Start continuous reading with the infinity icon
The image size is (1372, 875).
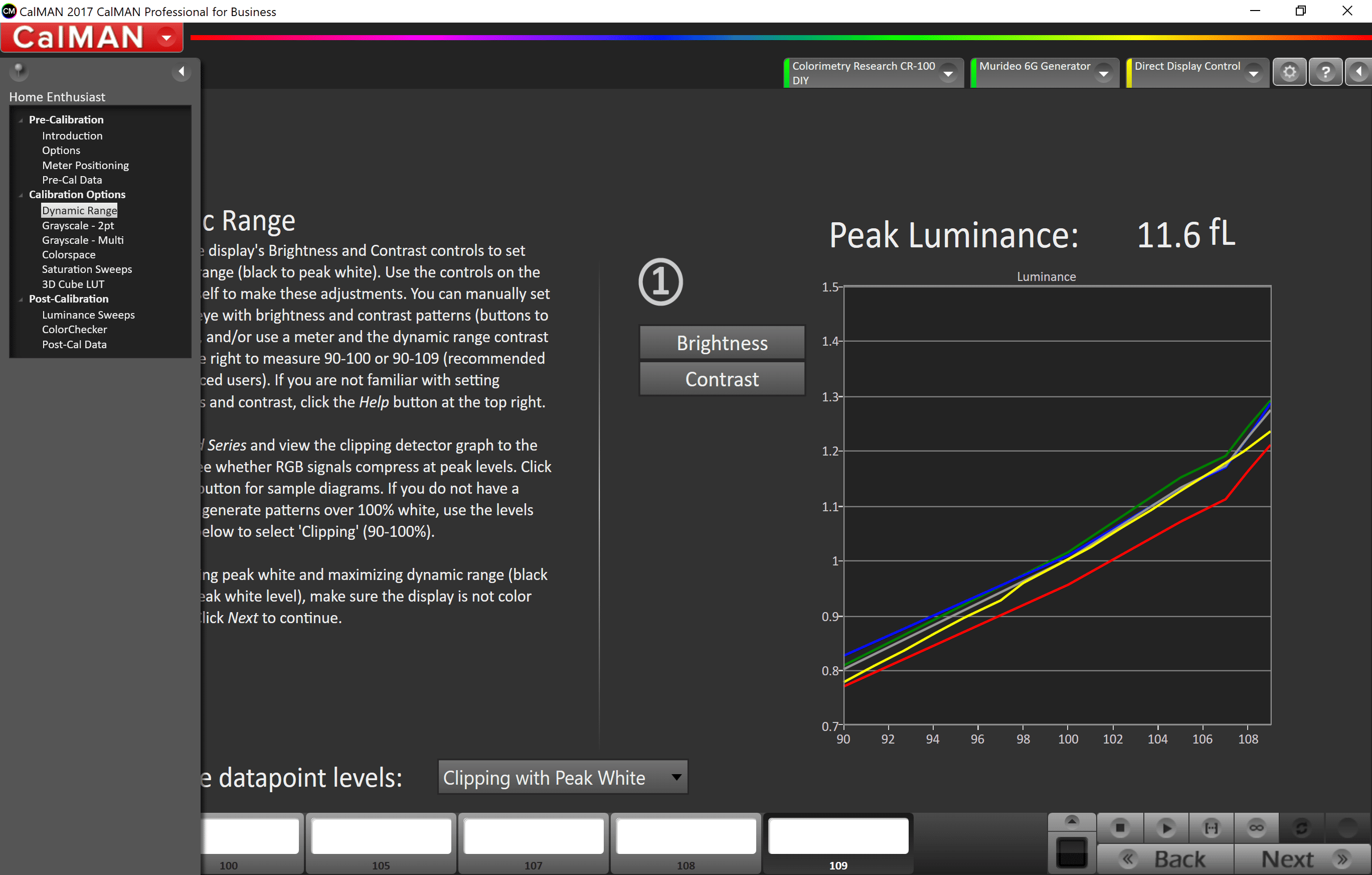[x=1256, y=828]
